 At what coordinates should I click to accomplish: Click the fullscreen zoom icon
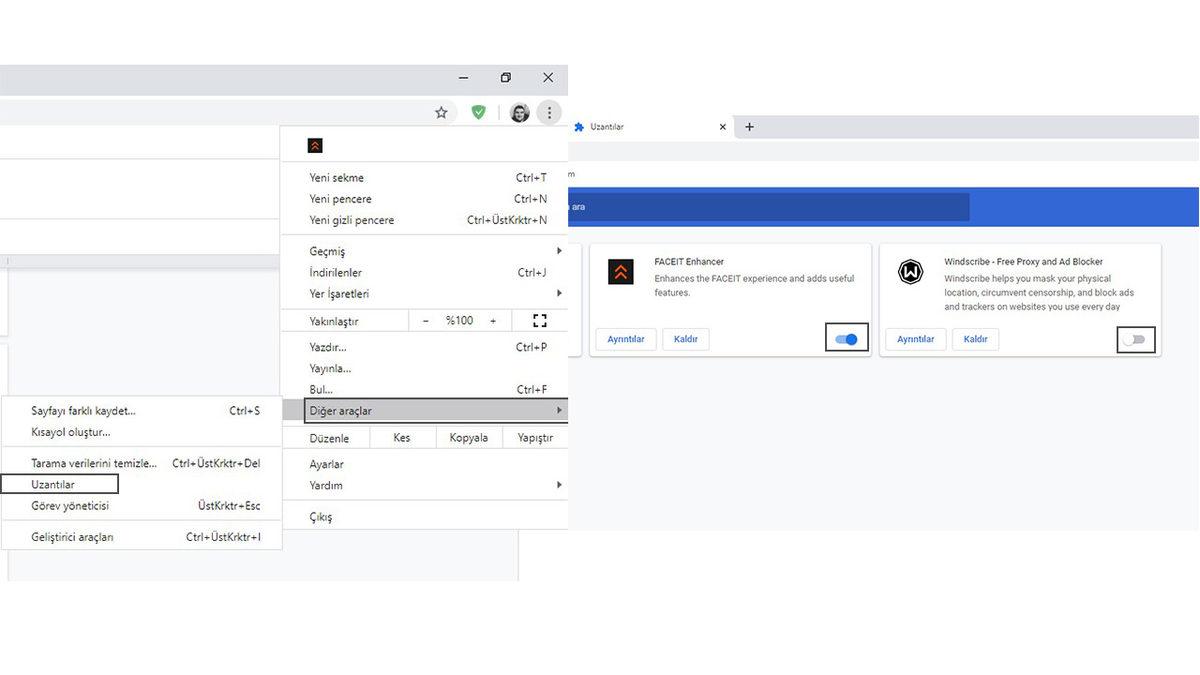click(x=540, y=321)
